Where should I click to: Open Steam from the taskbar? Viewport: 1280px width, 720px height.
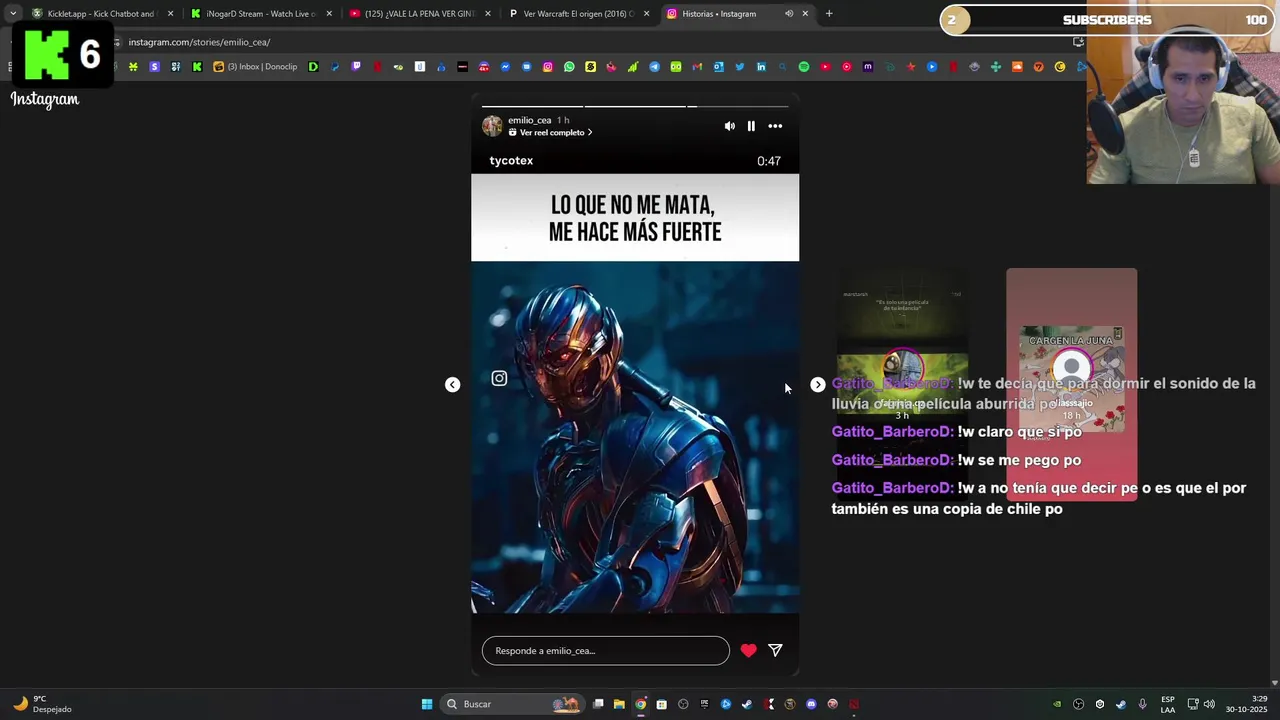point(747,704)
